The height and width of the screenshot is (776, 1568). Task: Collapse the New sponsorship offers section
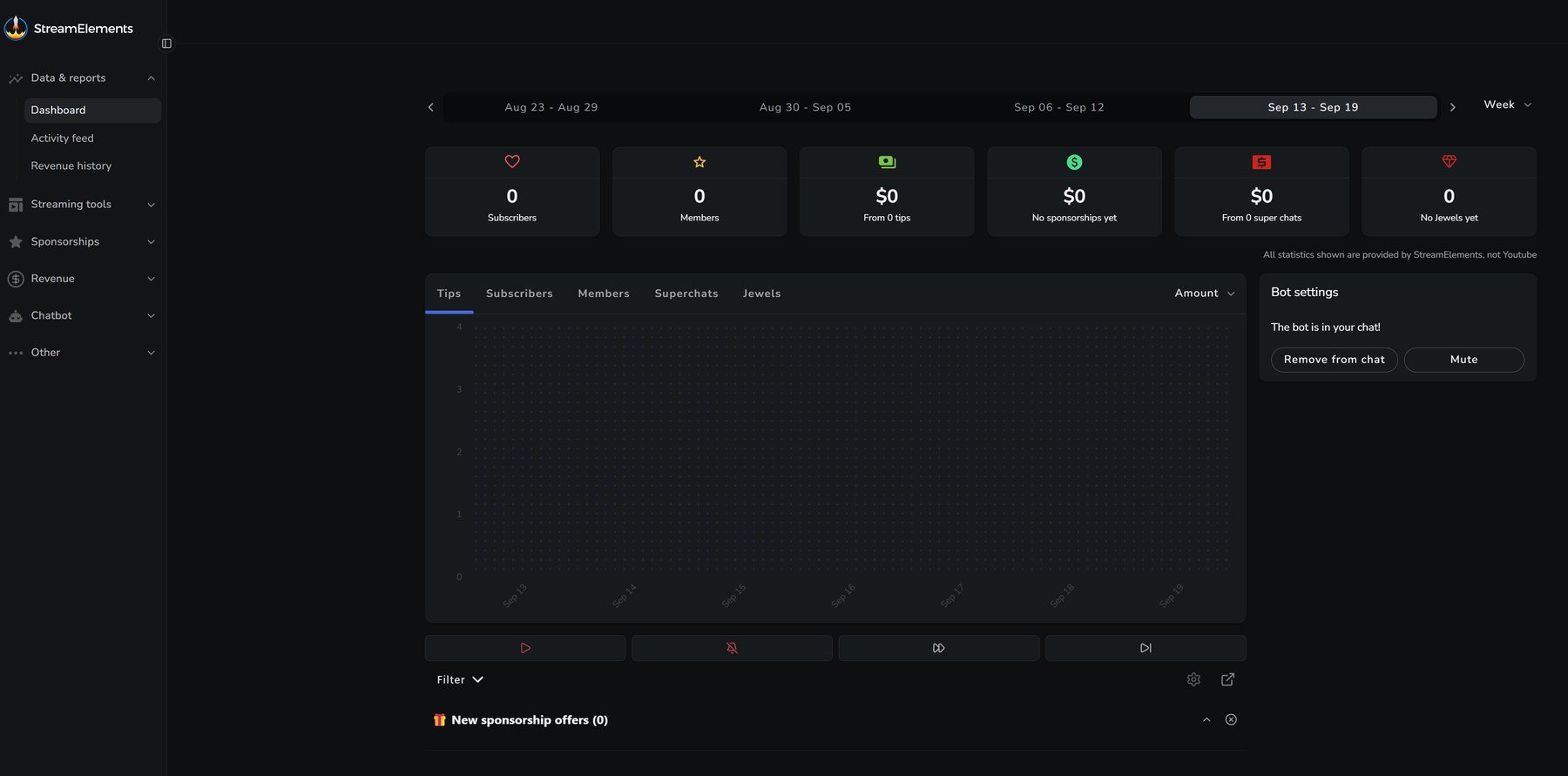[1206, 719]
